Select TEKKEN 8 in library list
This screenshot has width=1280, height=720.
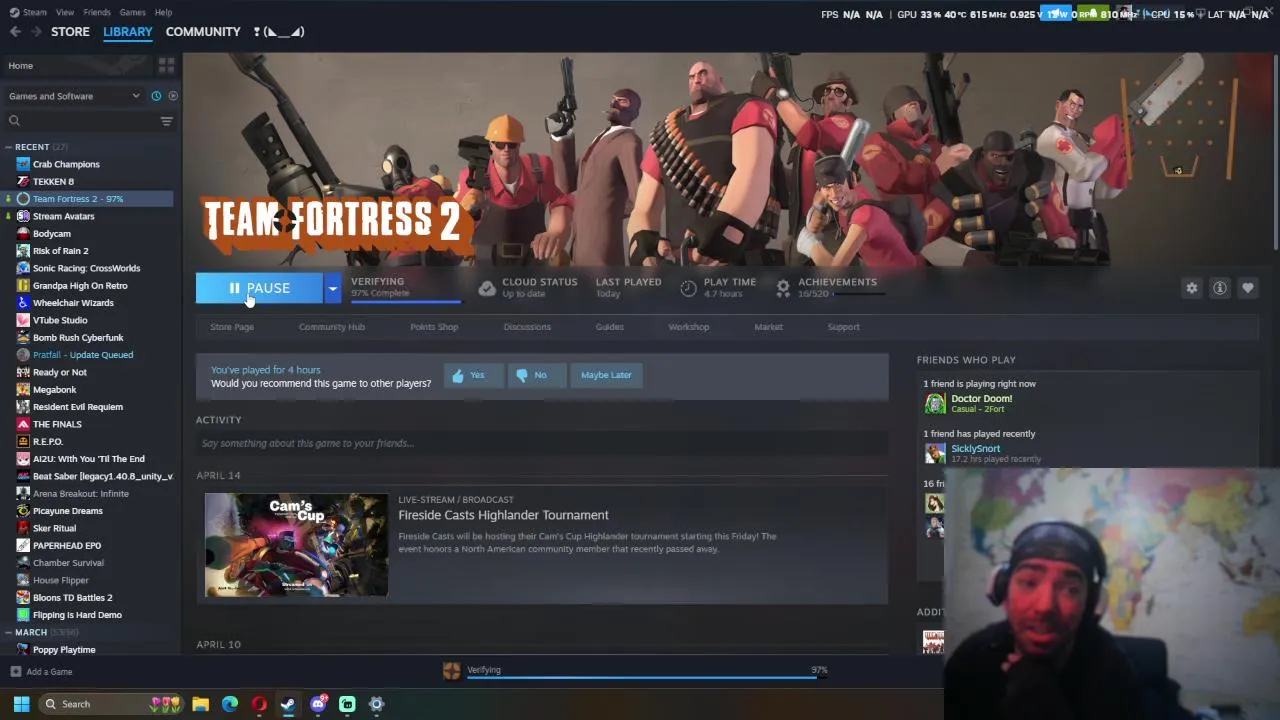click(53, 181)
